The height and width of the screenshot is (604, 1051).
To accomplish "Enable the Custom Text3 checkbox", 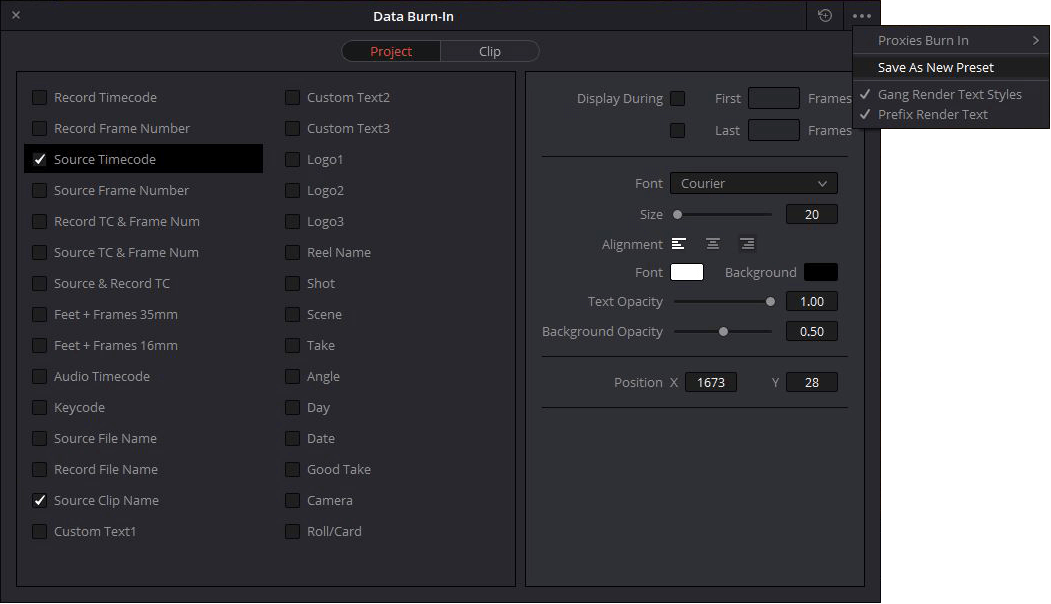I will pos(292,129).
